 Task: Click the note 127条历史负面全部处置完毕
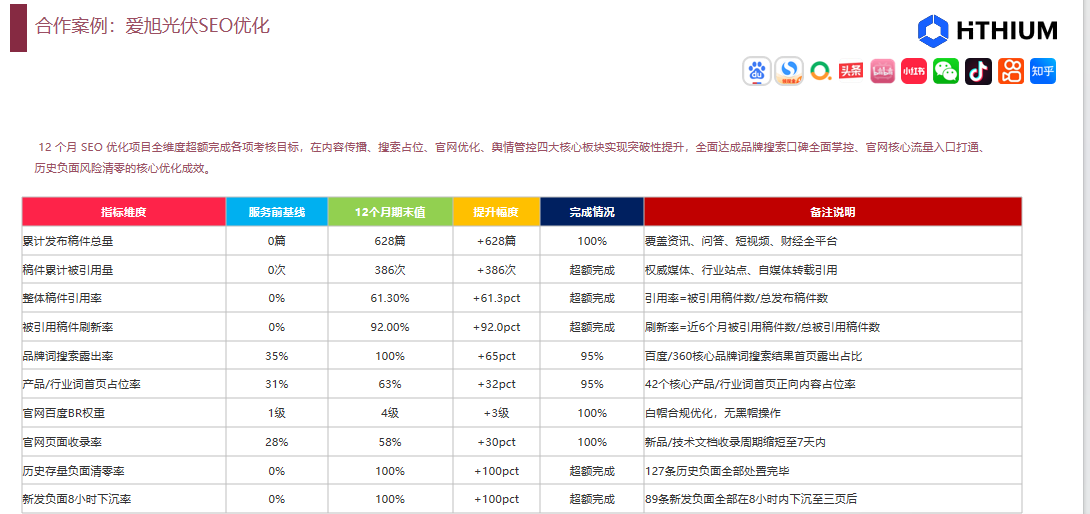tap(717, 471)
